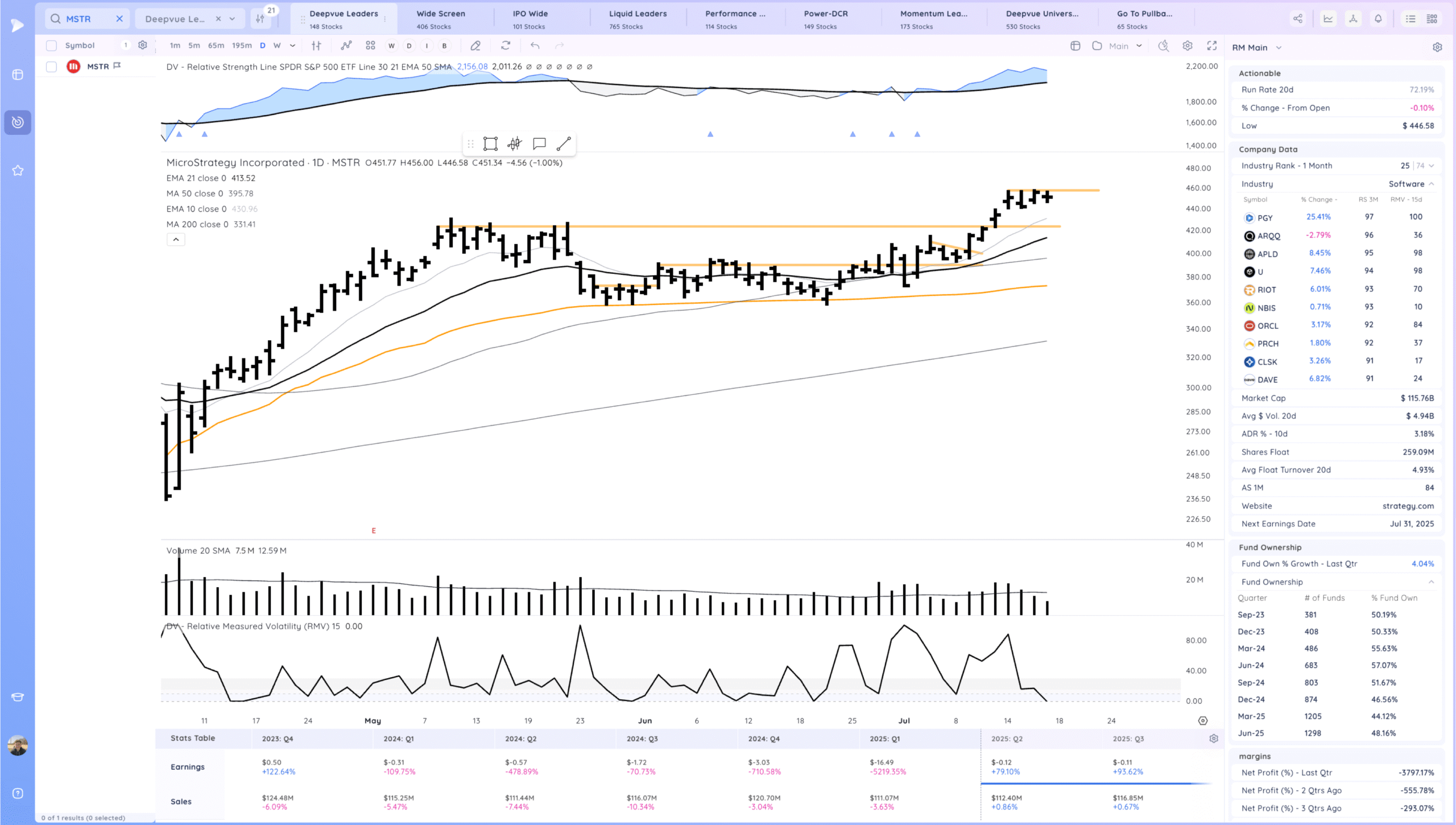Select the trend line drawing tool
Screen dimensions: 1456x825
pos(564,144)
